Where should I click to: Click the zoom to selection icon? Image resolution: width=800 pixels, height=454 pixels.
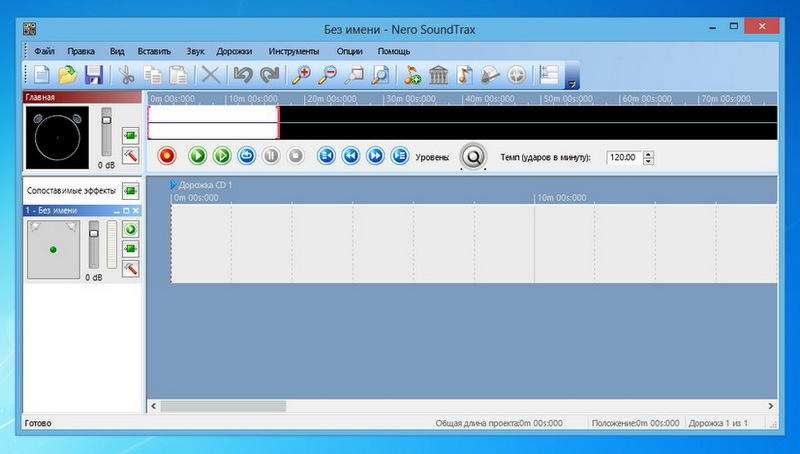pos(354,75)
